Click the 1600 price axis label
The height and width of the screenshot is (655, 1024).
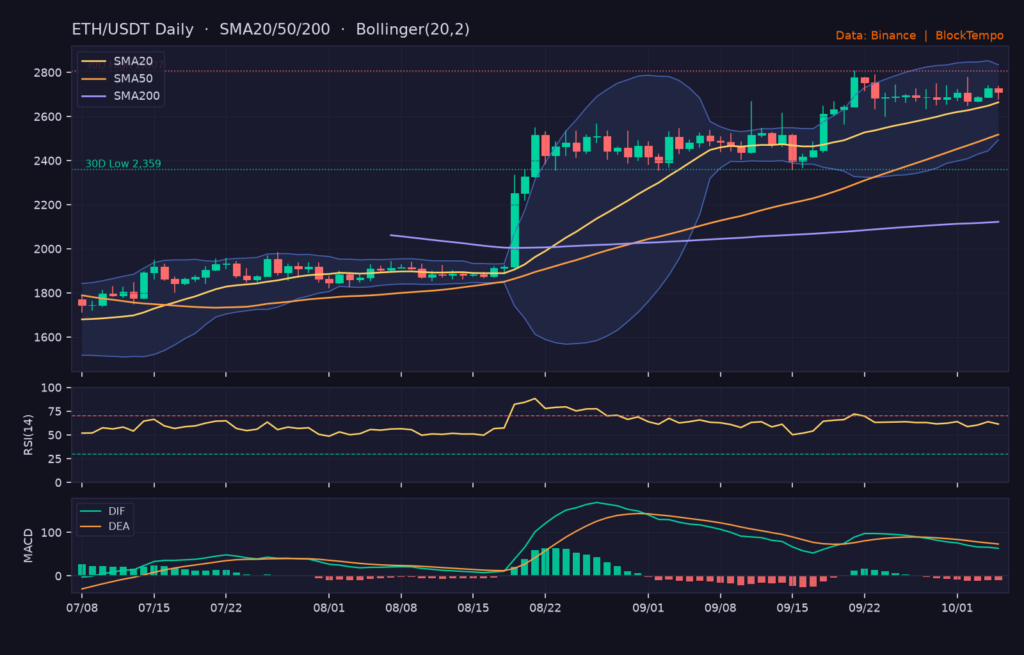[x=48, y=338]
